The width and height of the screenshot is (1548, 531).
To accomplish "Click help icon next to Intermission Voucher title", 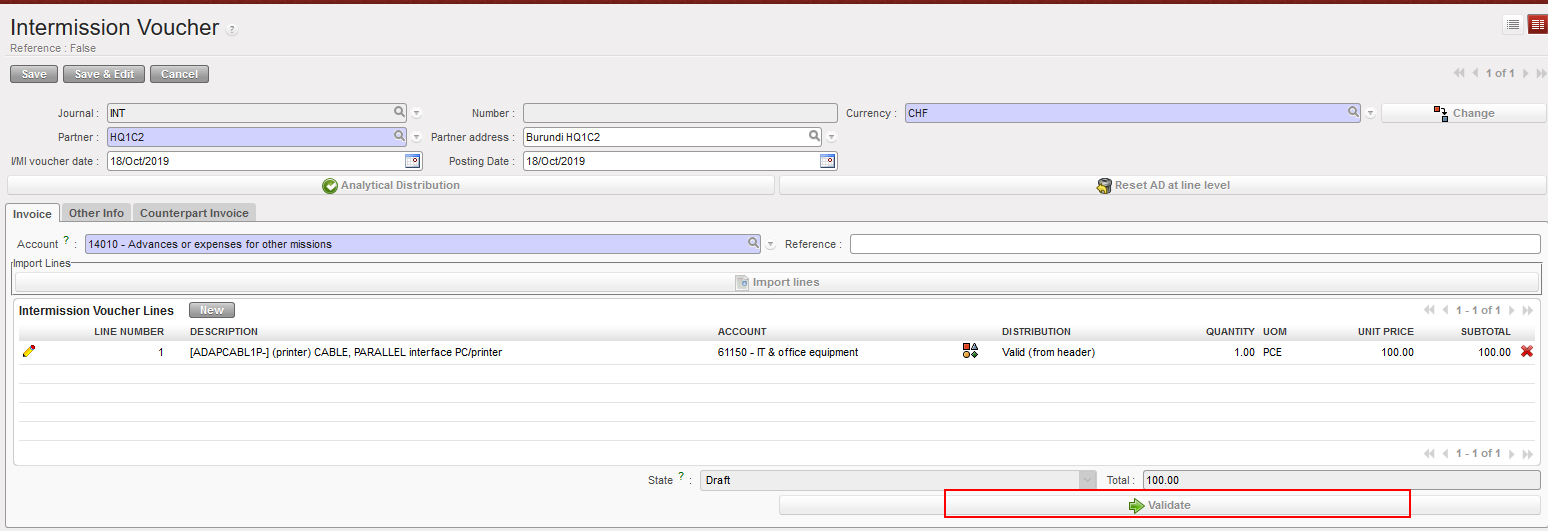I will (232, 30).
